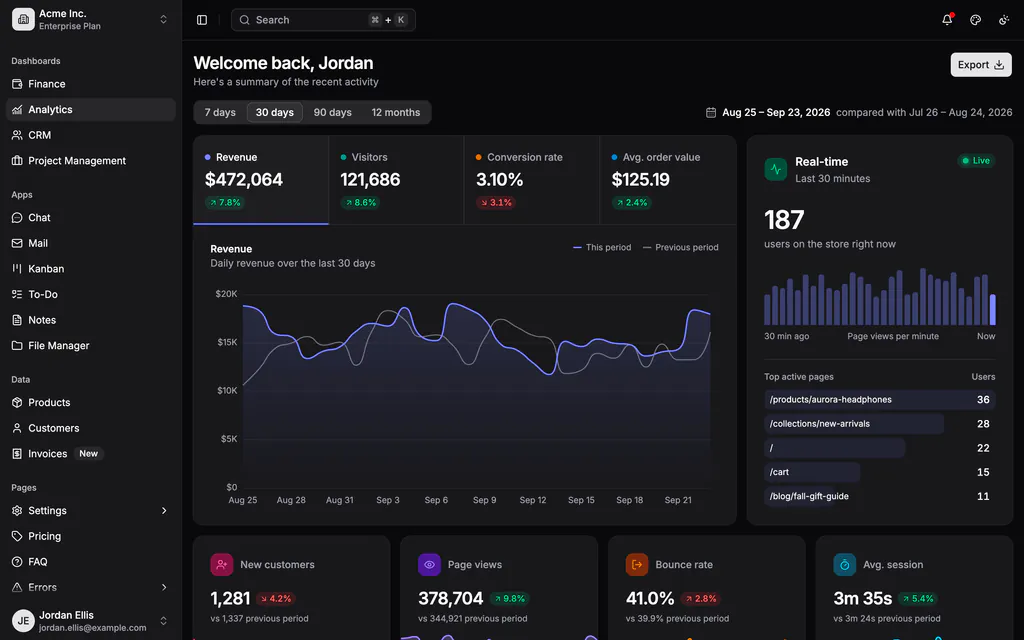Click the Page views eye icon
1024x640 pixels.
coord(429,564)
